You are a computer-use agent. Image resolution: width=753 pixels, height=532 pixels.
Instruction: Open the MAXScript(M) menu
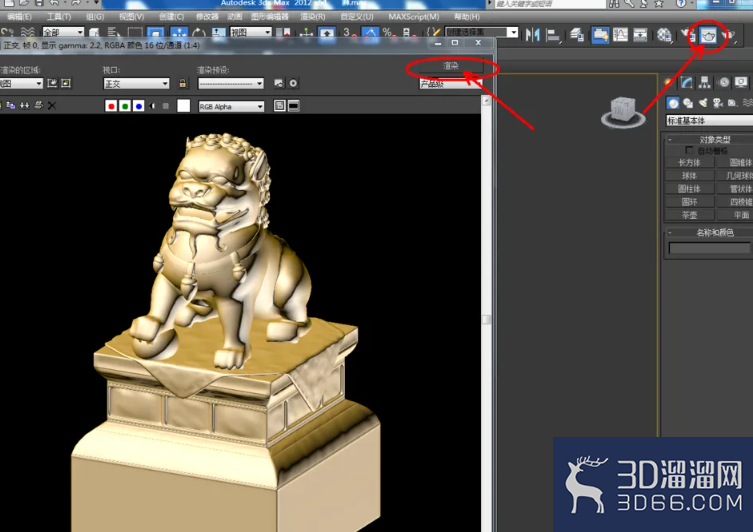[x=413, y=17]
